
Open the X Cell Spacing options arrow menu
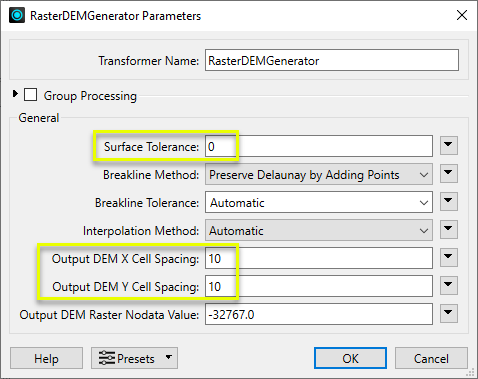tap(449, 258)
